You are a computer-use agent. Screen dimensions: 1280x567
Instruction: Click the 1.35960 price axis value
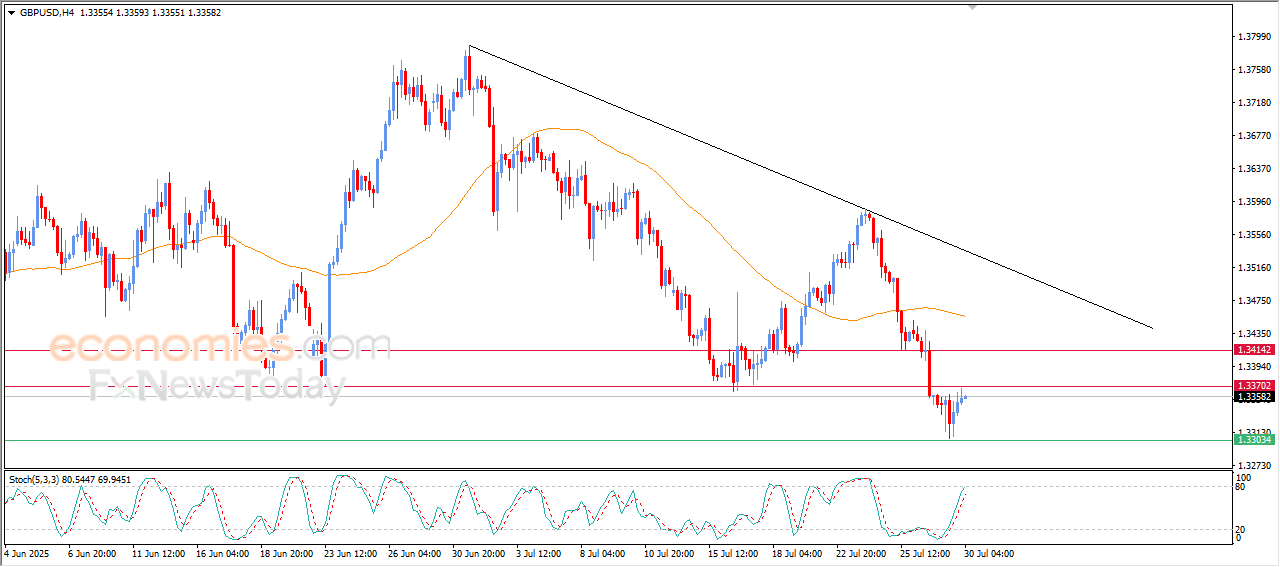1254,202
